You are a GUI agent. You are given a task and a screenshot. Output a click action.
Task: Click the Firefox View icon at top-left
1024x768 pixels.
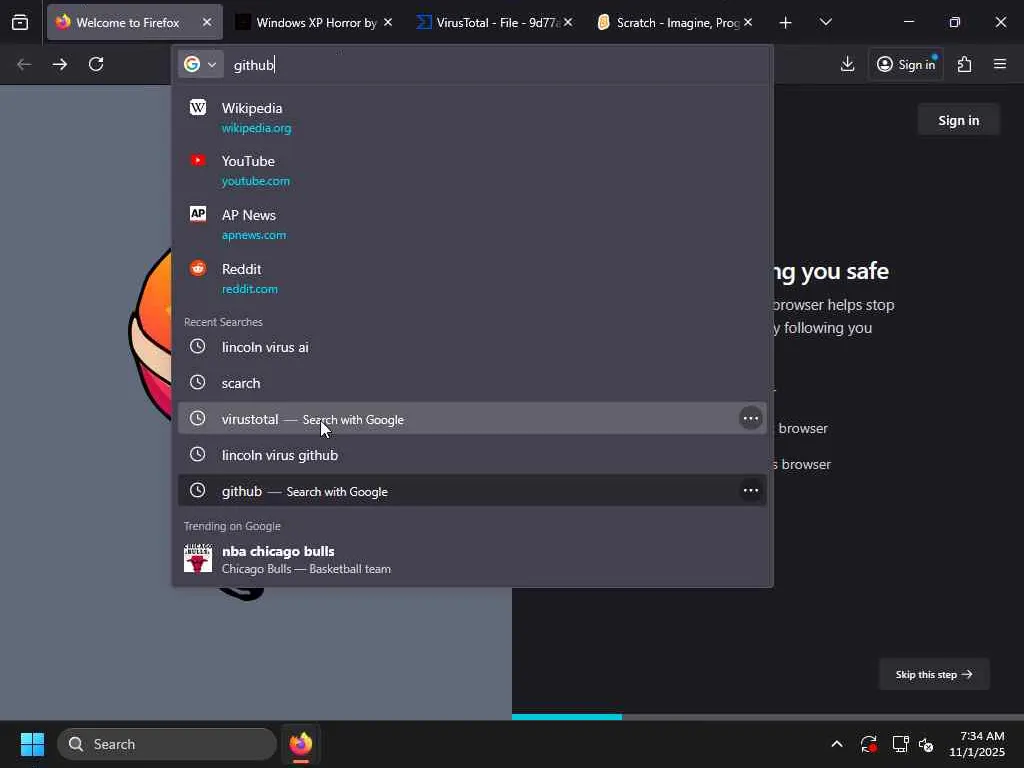pos(20,22)
